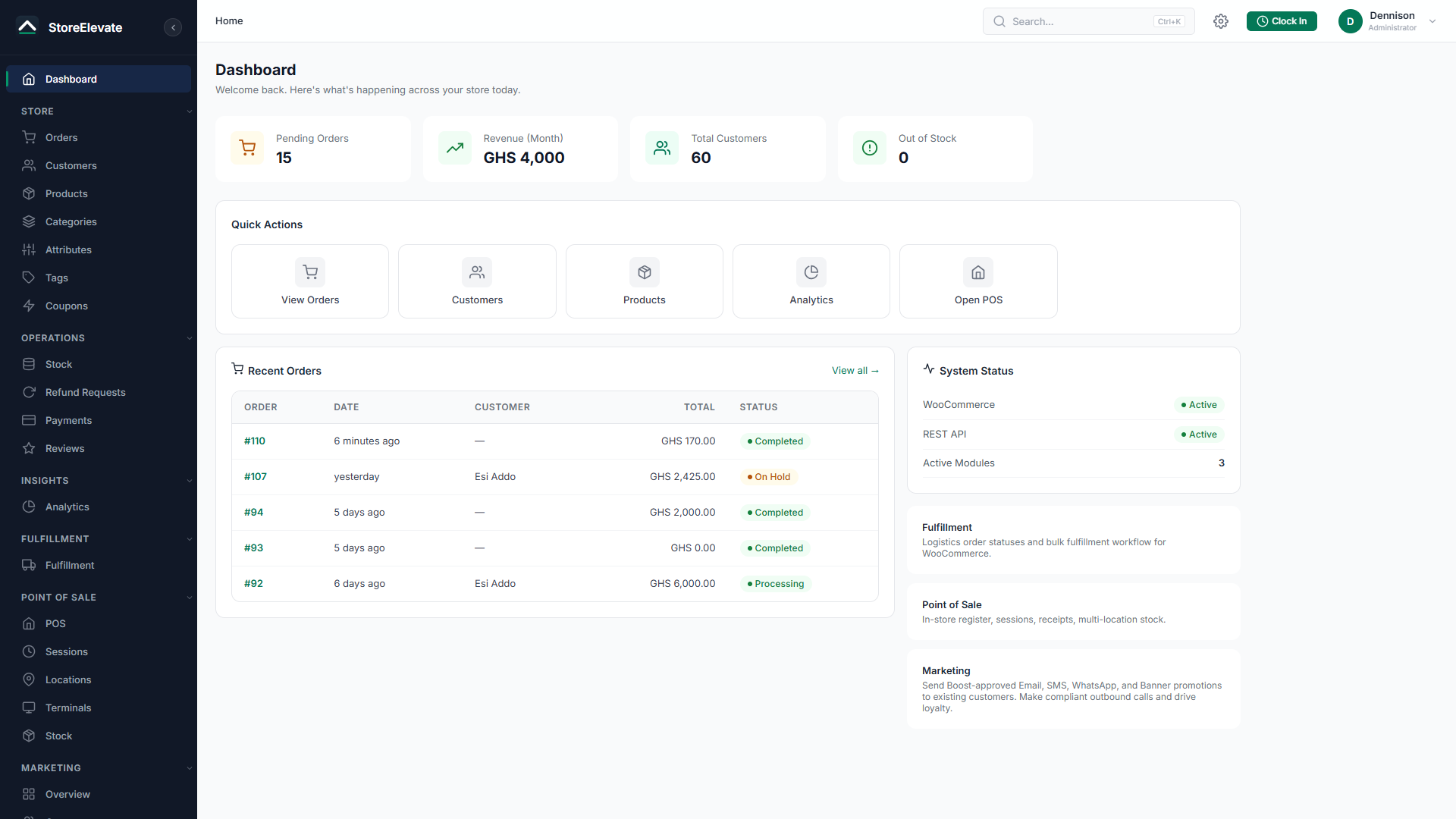1456x819 pixels.
Task: Collapse the STORE section chevron
Action: click(x=189, y=111)
